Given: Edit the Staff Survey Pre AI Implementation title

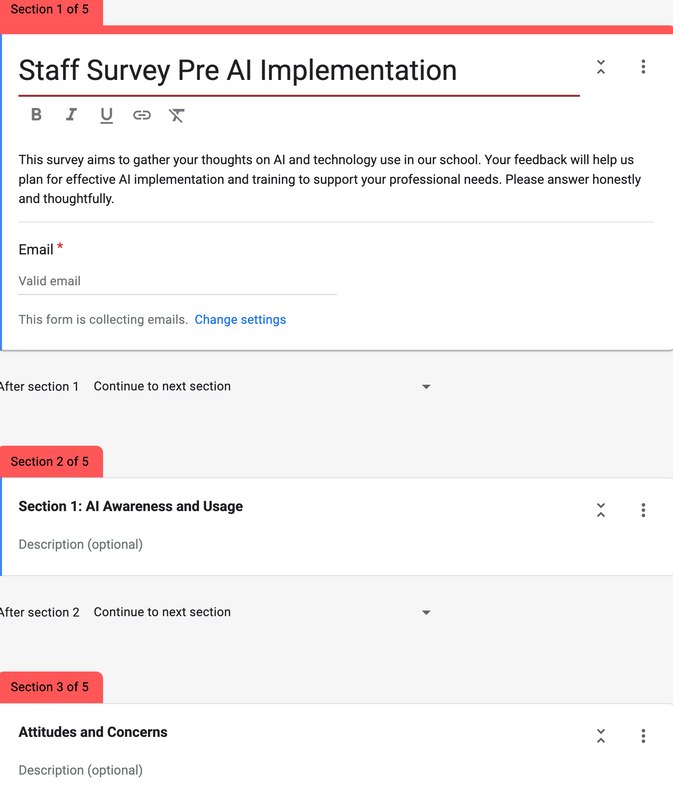Looking at the screenshot, I should pos(238,70).
